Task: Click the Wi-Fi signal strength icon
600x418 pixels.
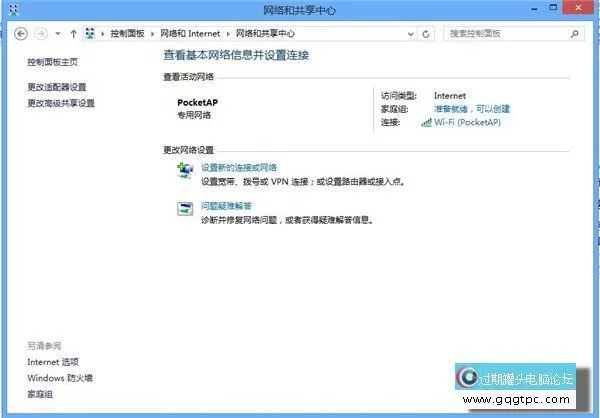Action: 426,123
